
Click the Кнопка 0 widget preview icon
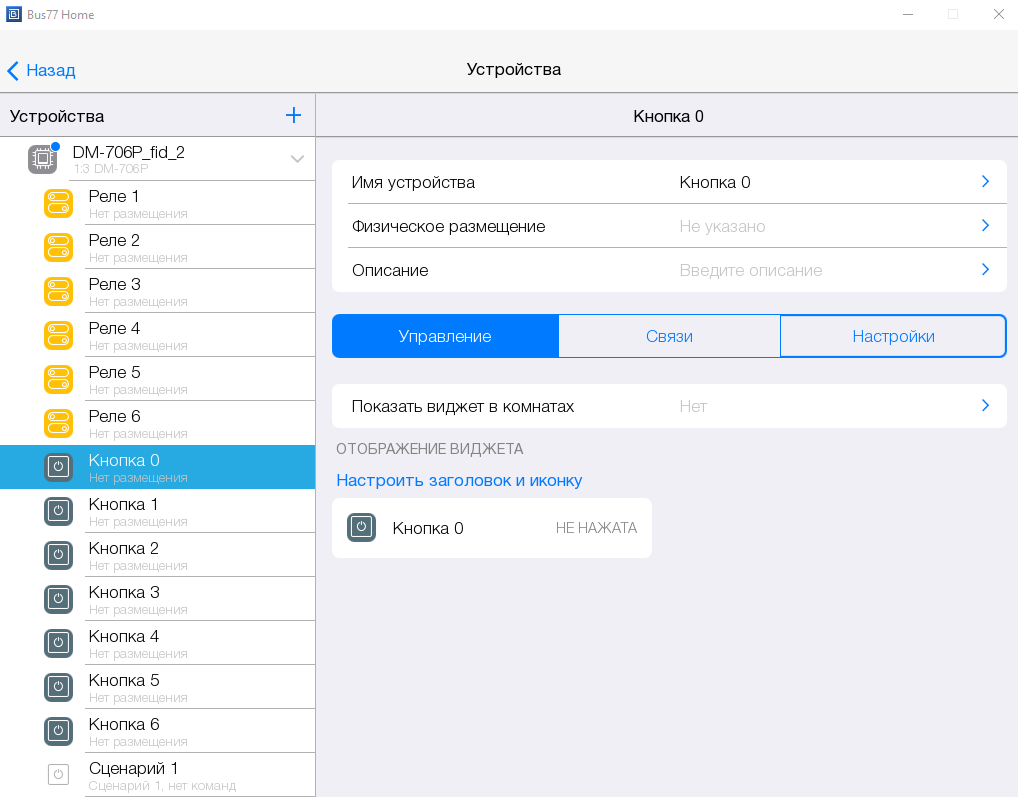(x=361, y=528)
